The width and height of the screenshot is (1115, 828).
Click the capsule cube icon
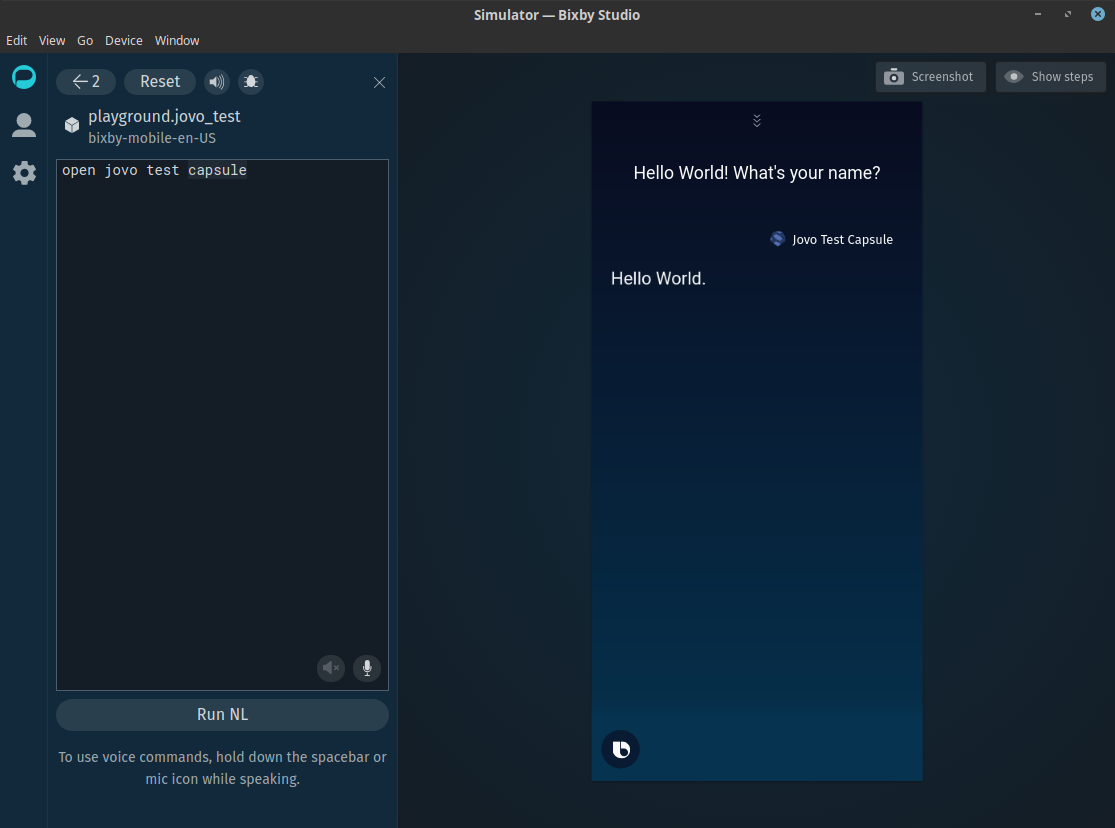pyautogui.click(x=72, y=125)
